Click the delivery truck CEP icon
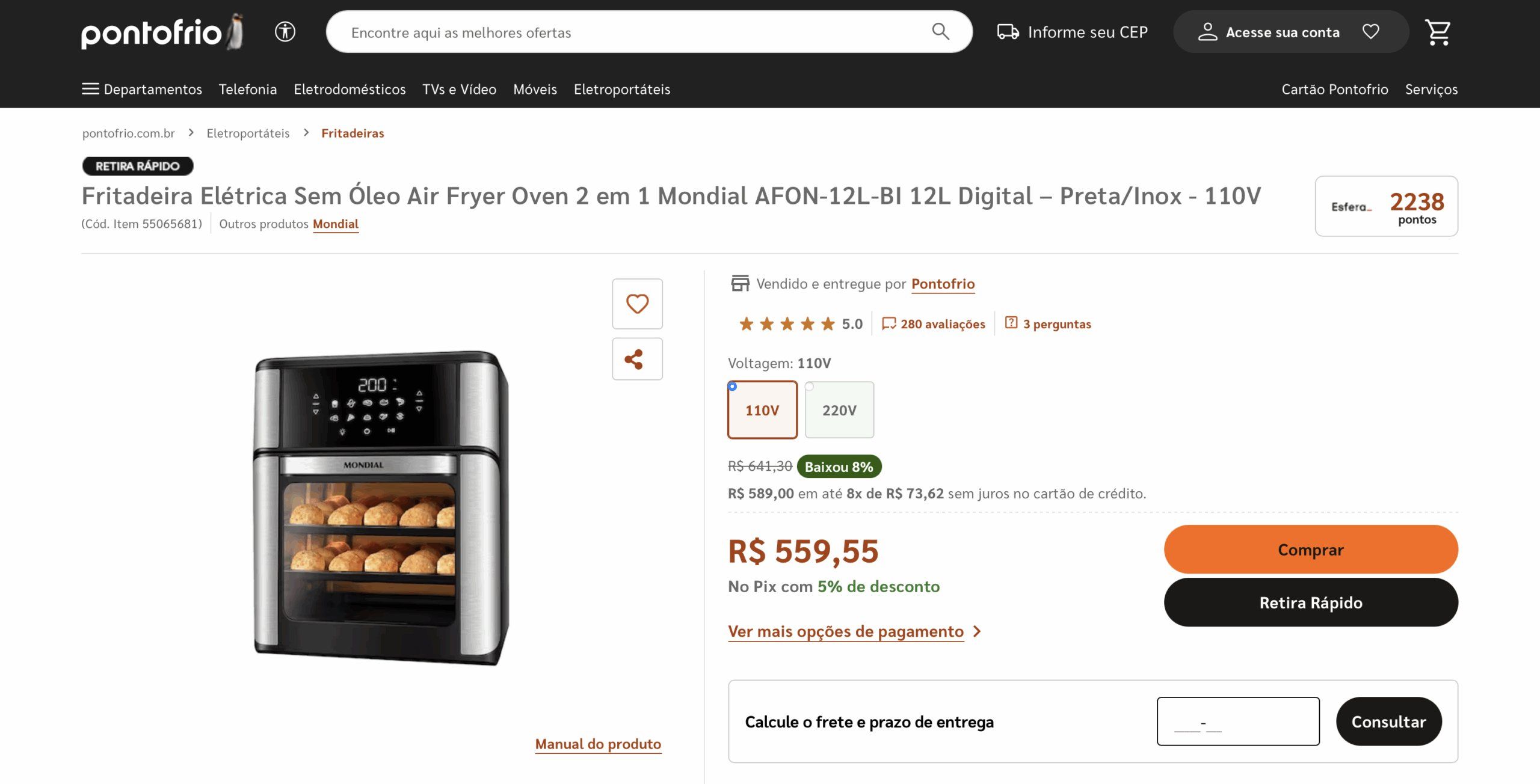This screenshot has width=1540, height=784. point(1008,32)
